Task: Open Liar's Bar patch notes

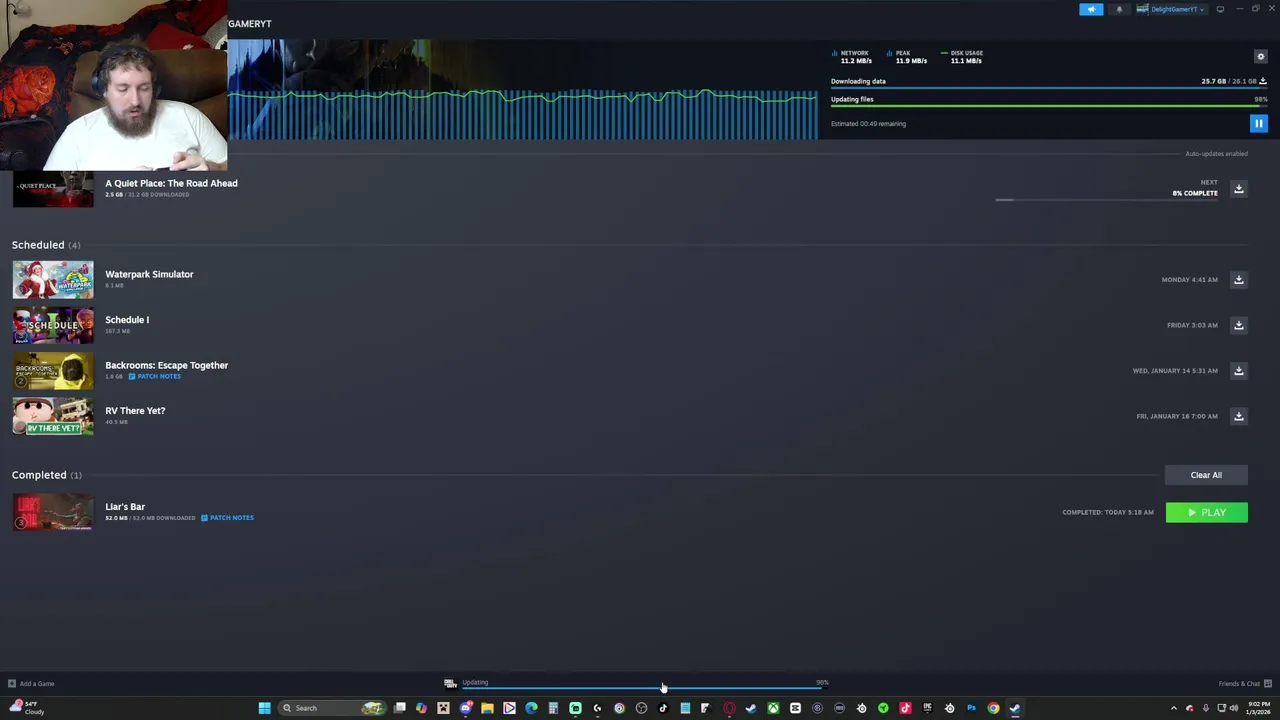Action: pyautogui.click(x=227, y=518)
